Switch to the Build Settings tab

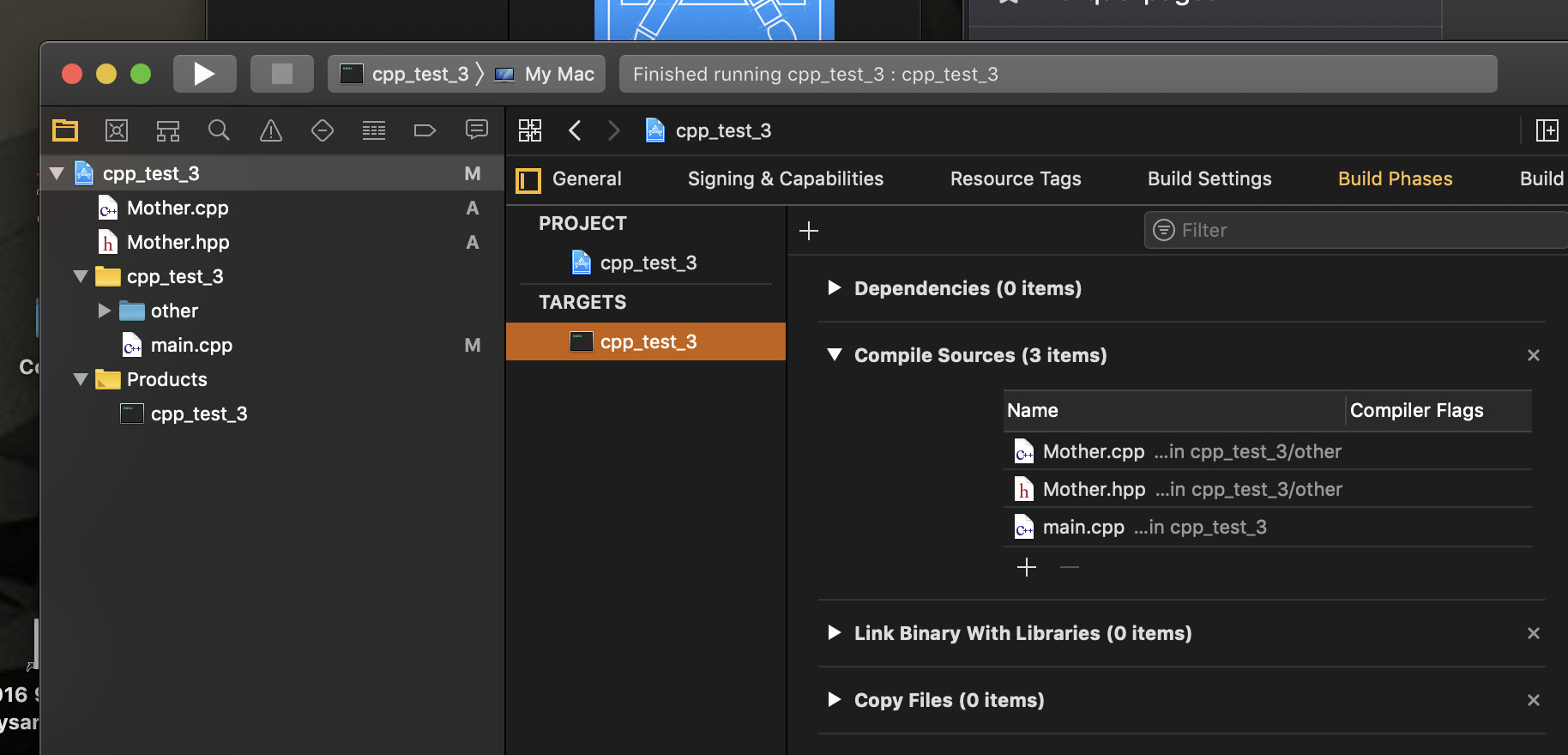click(1209, 178)
